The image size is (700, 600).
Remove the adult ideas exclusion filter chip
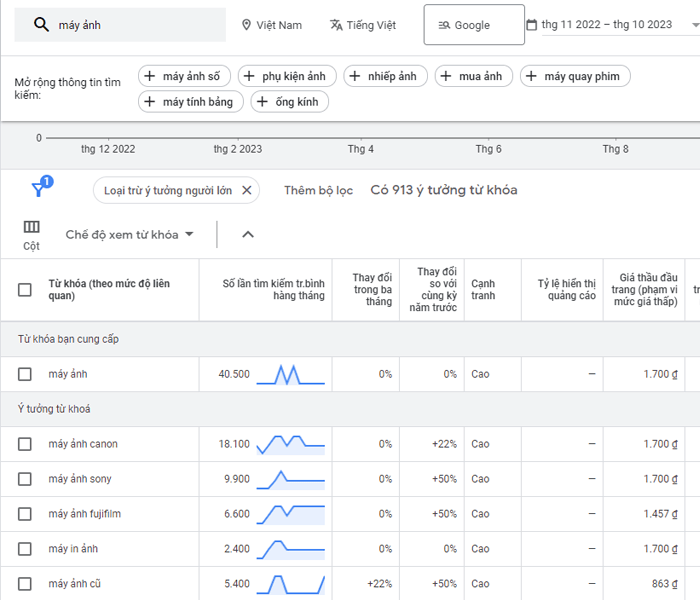coord(248,190)
